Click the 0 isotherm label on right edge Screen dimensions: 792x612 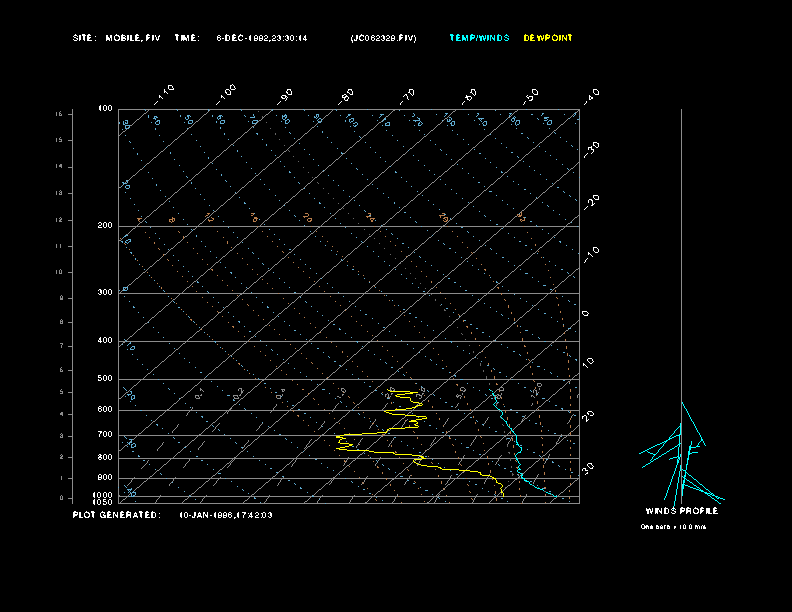click(x=585, y=314)
